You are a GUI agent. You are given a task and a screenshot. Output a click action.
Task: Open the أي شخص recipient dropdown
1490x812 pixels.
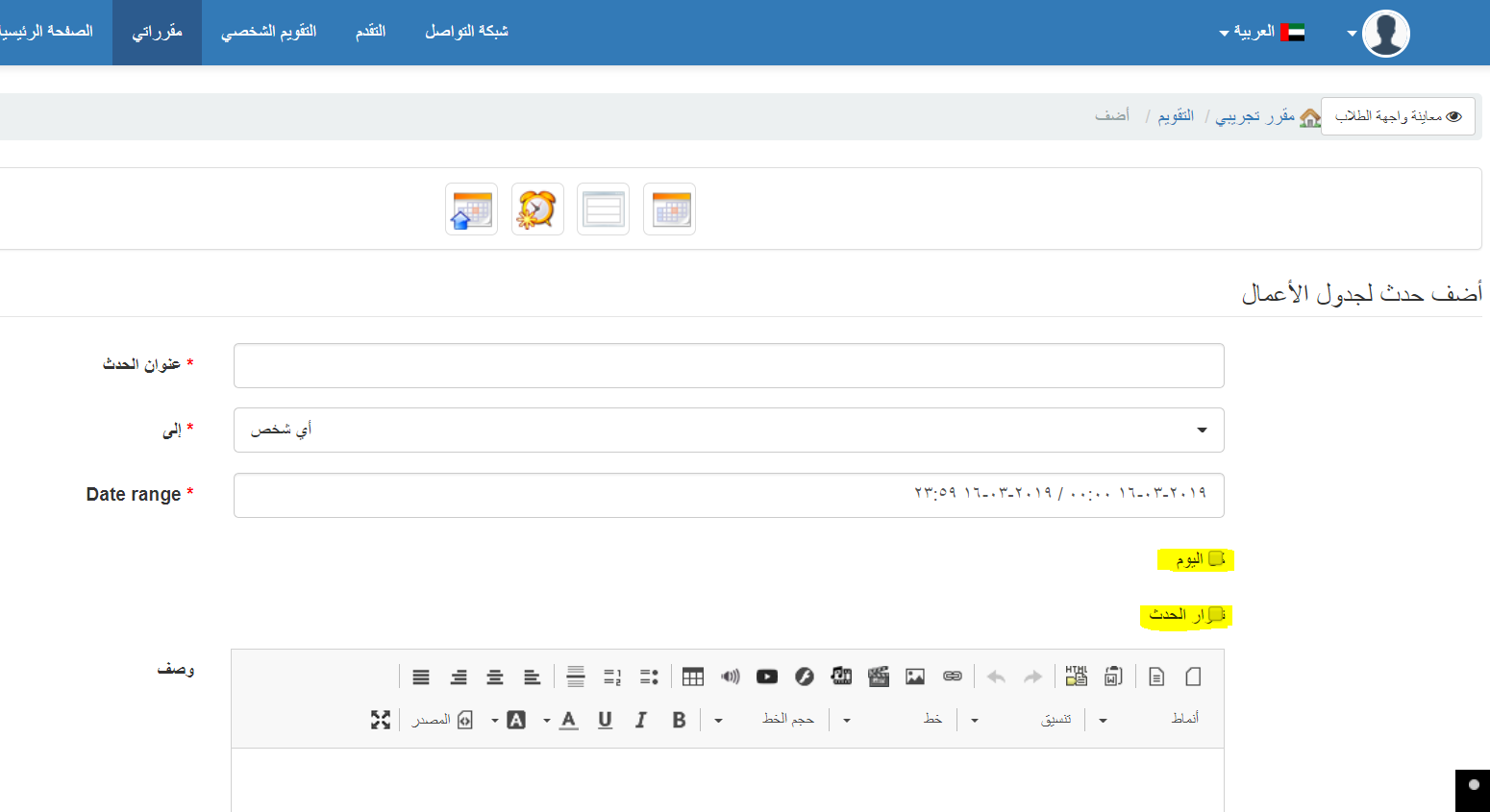pyautogui.click(x=729, y=430)
